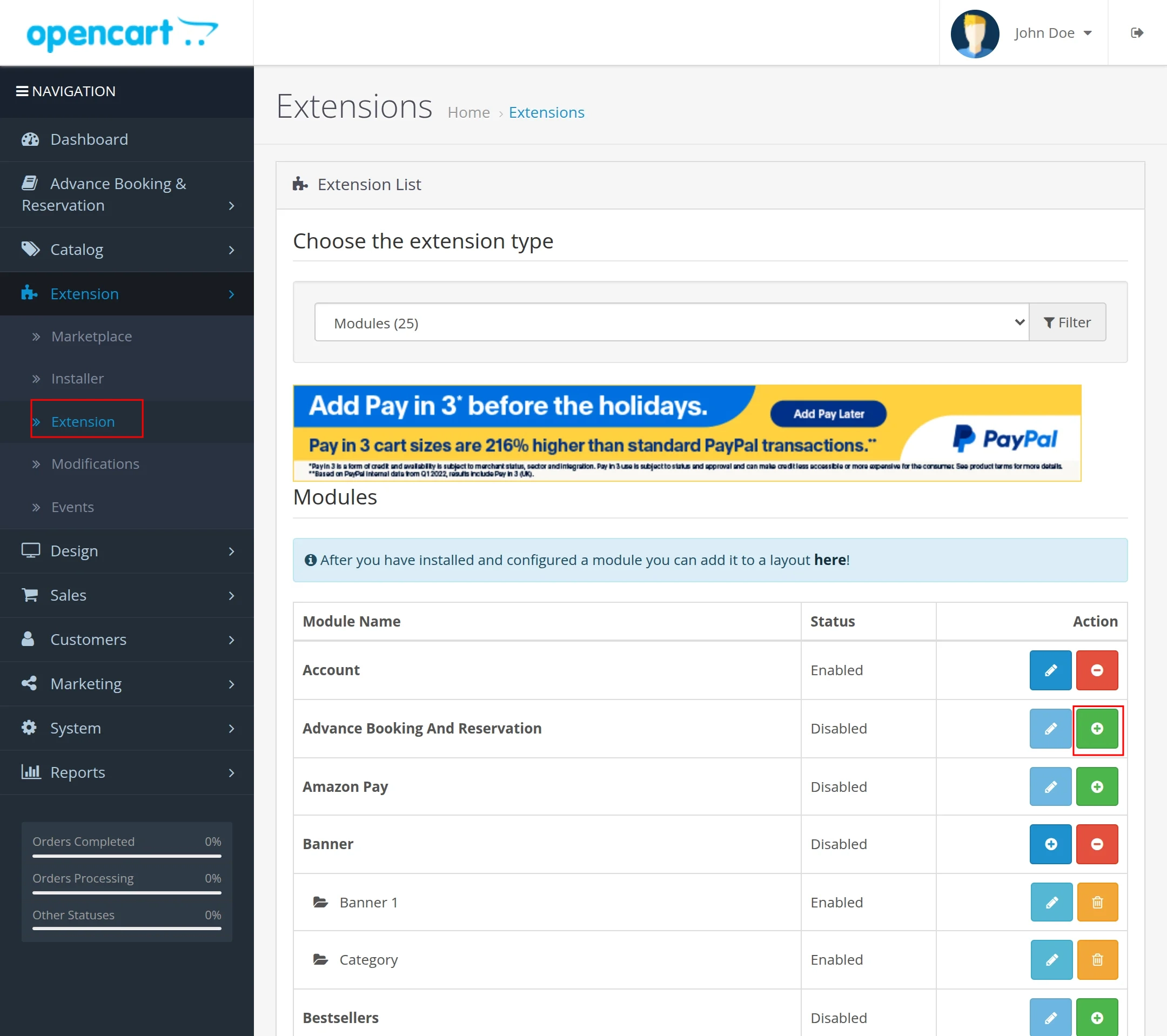Install the Amazon Pay module
This screenshot has width=1167, height=1036.
click(1097, 786)
